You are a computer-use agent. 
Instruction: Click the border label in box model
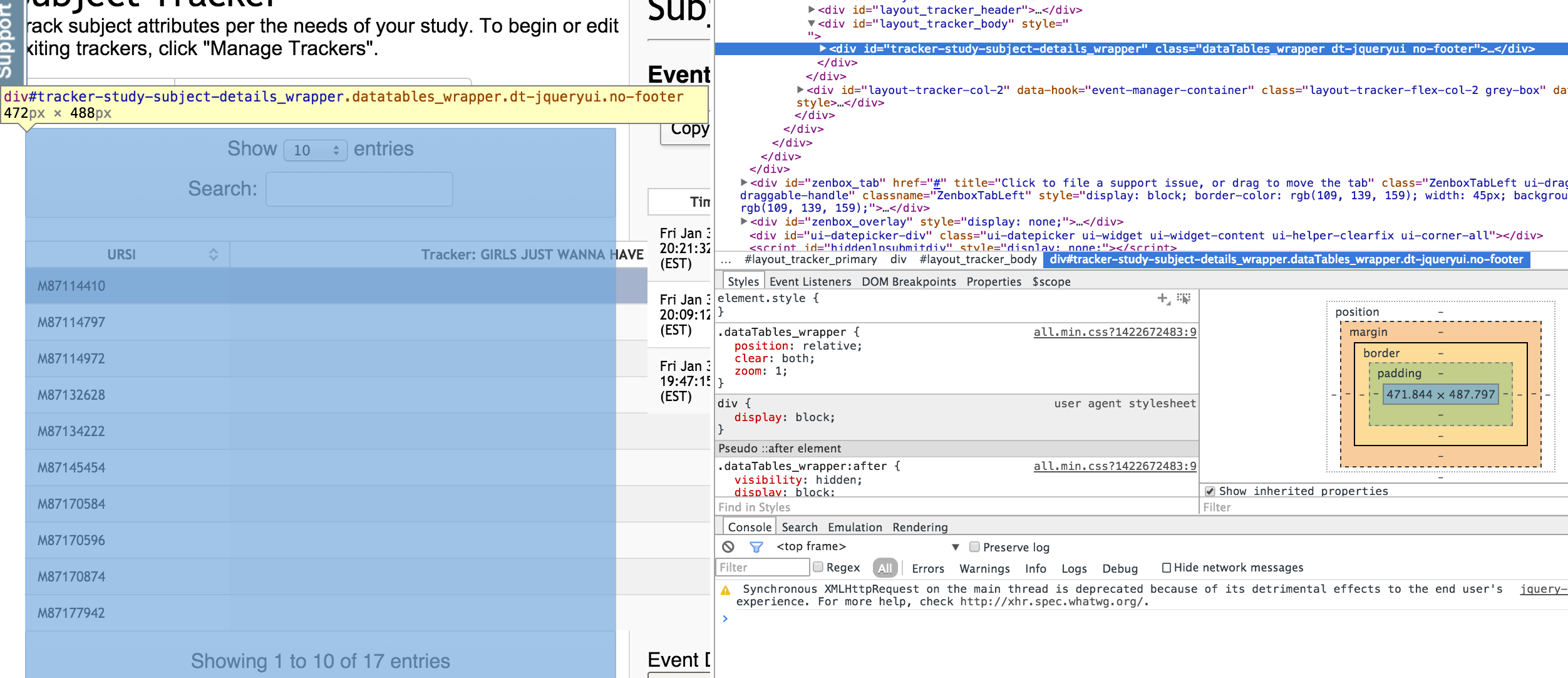(1381, 353)
